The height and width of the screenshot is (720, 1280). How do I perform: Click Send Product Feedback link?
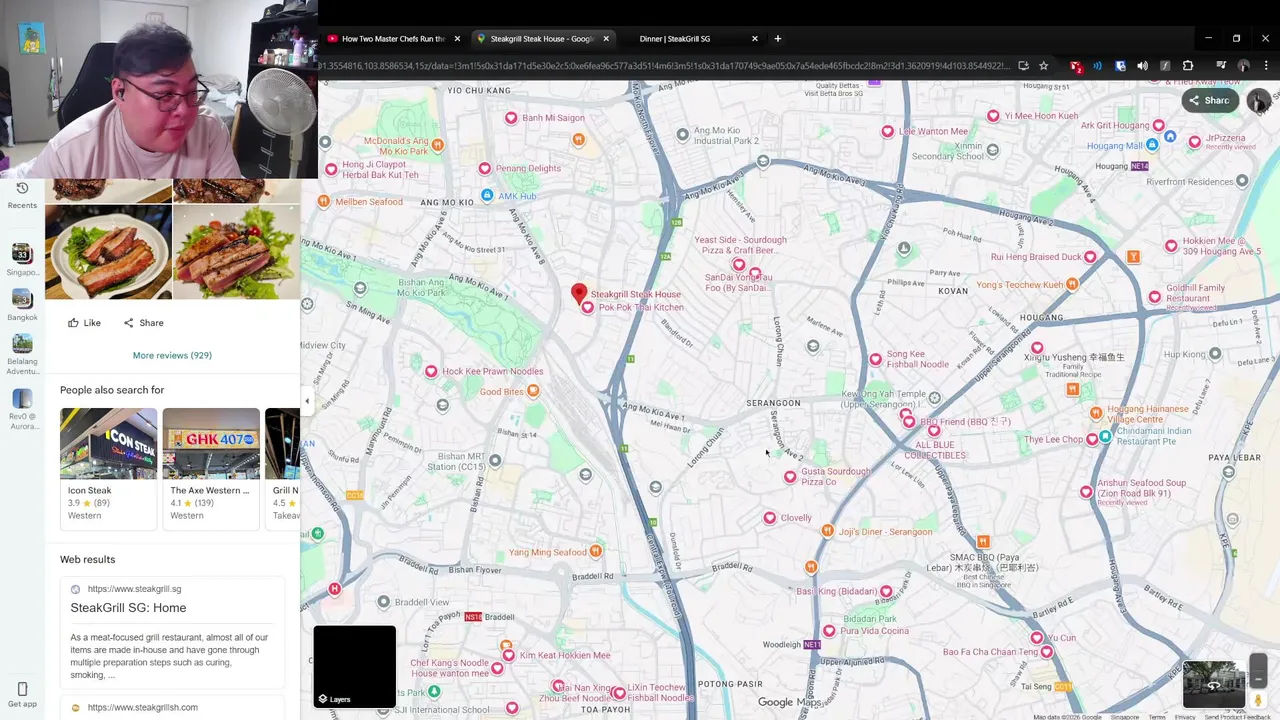click(1237, 717)
